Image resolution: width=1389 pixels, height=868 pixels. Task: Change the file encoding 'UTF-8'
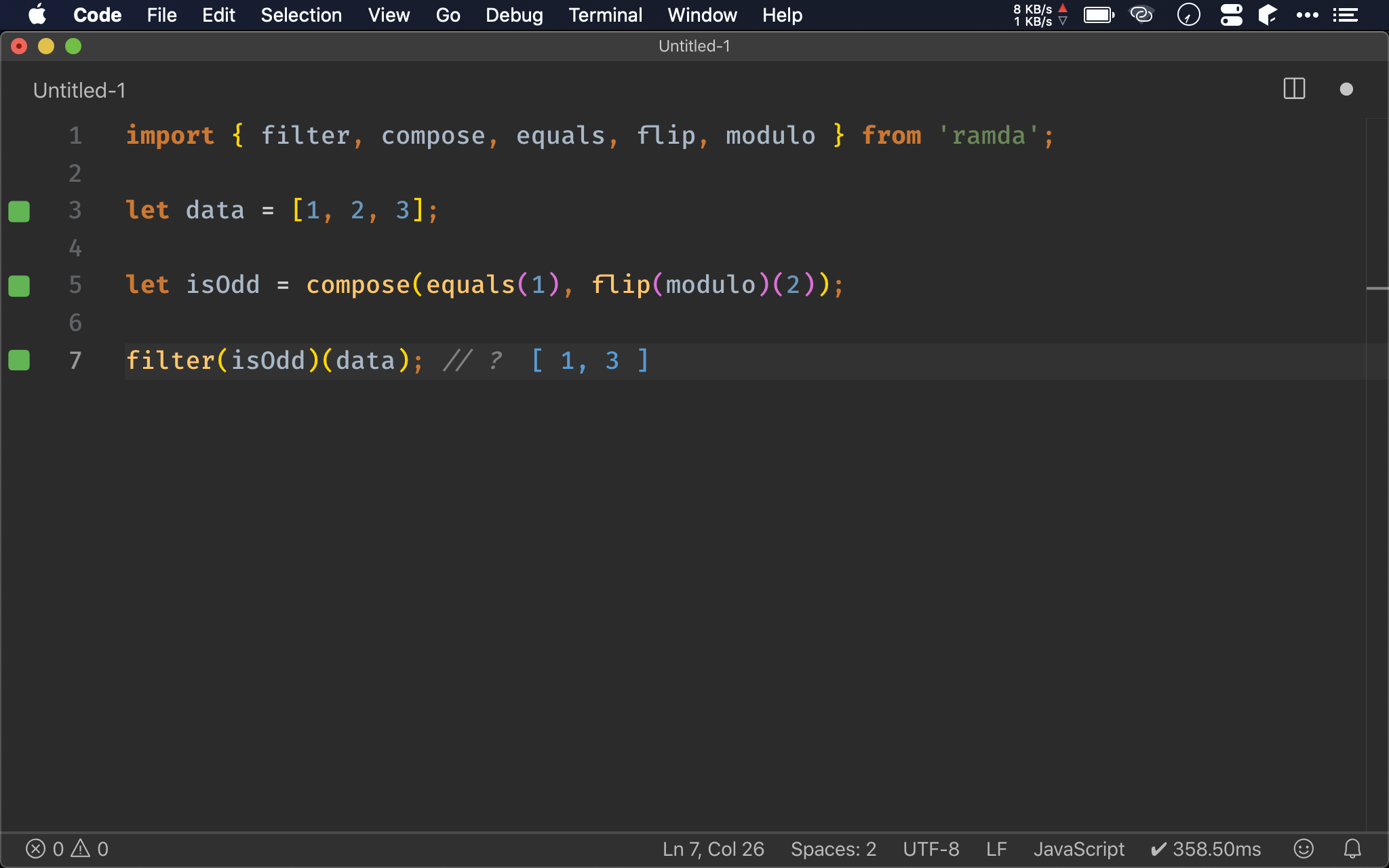point(931,849)
